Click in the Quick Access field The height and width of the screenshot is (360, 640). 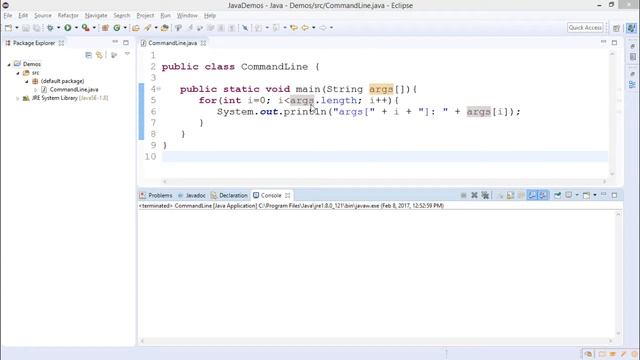pos(585,27)
